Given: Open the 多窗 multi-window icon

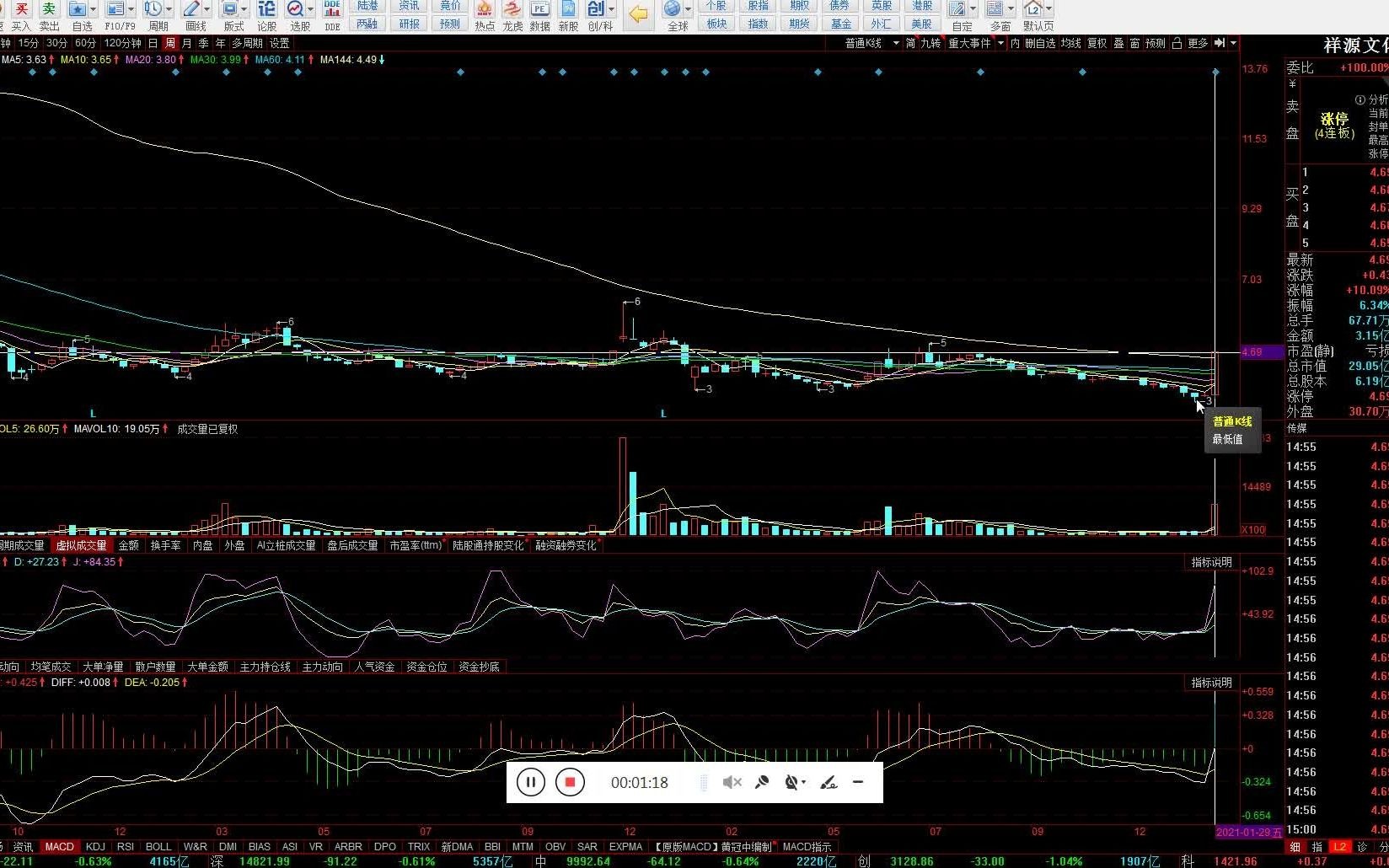Looking at the screenshot, I should click(x=995, y=9).
